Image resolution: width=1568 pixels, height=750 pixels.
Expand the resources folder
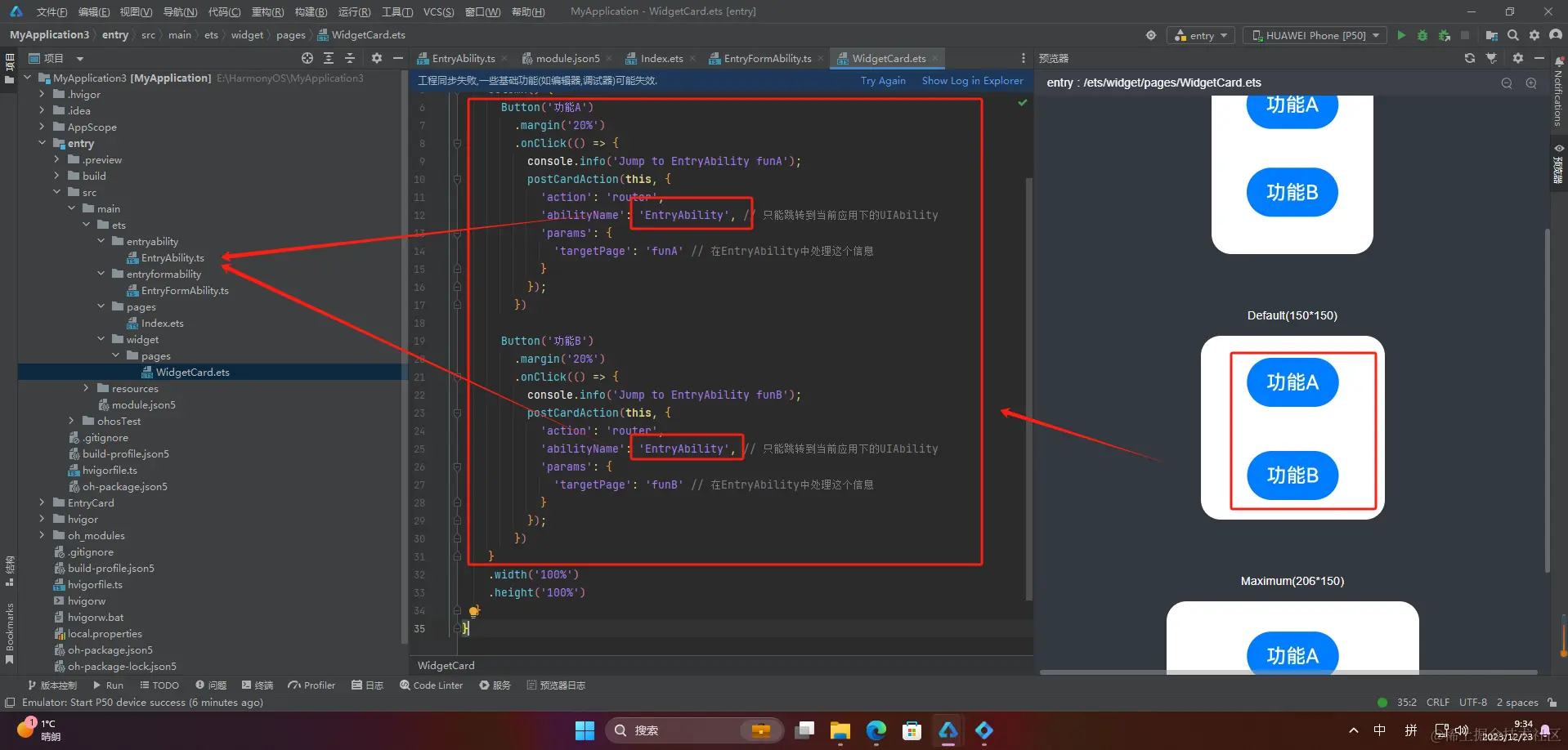86,388
